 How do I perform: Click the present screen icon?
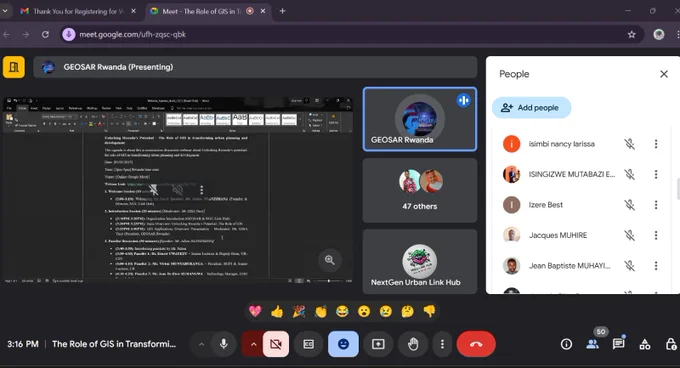coord(378,344)
